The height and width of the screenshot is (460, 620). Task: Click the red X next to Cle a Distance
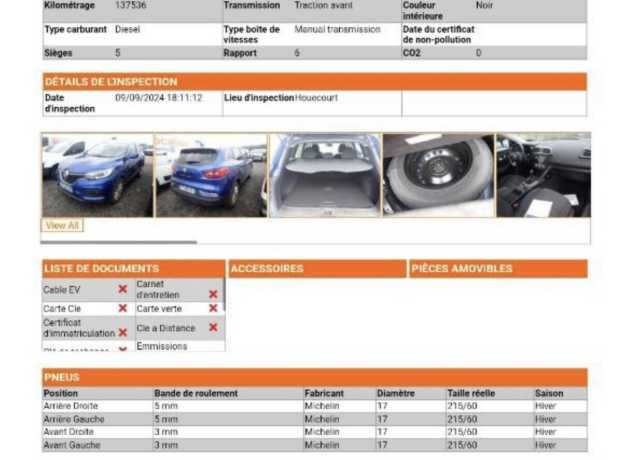(x=213, y=327)
